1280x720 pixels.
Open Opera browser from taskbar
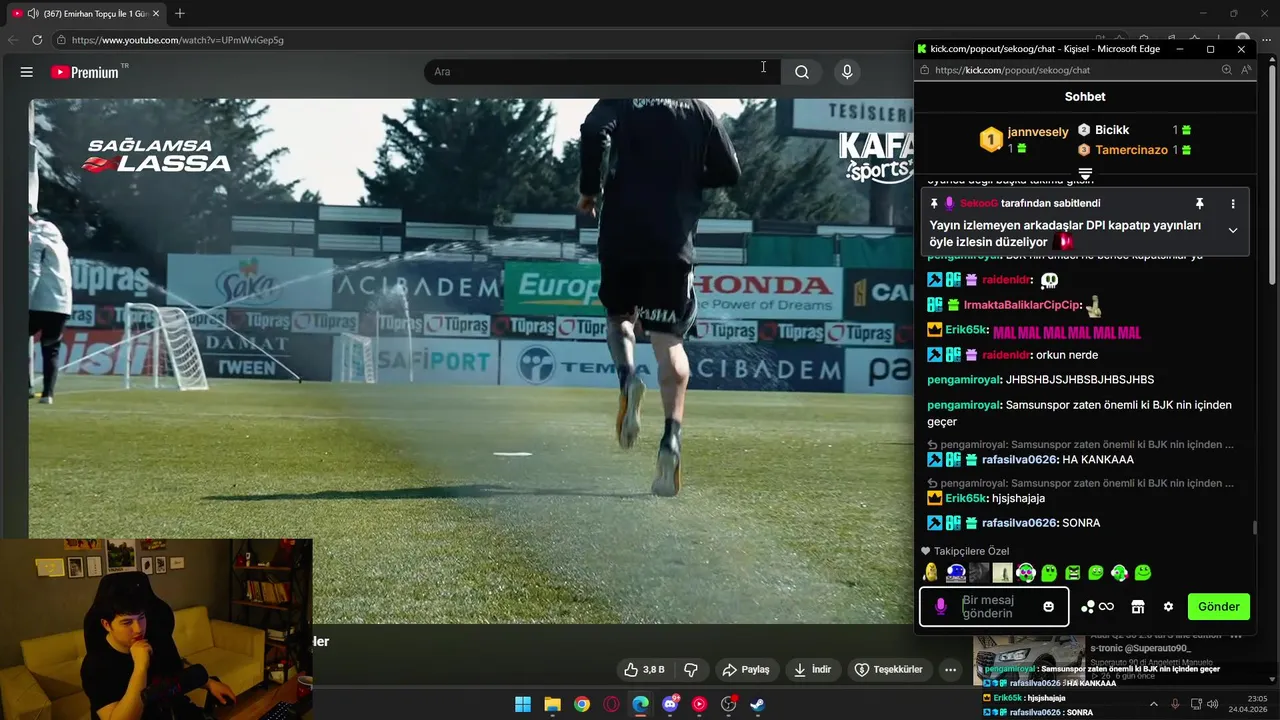(611, 704)
